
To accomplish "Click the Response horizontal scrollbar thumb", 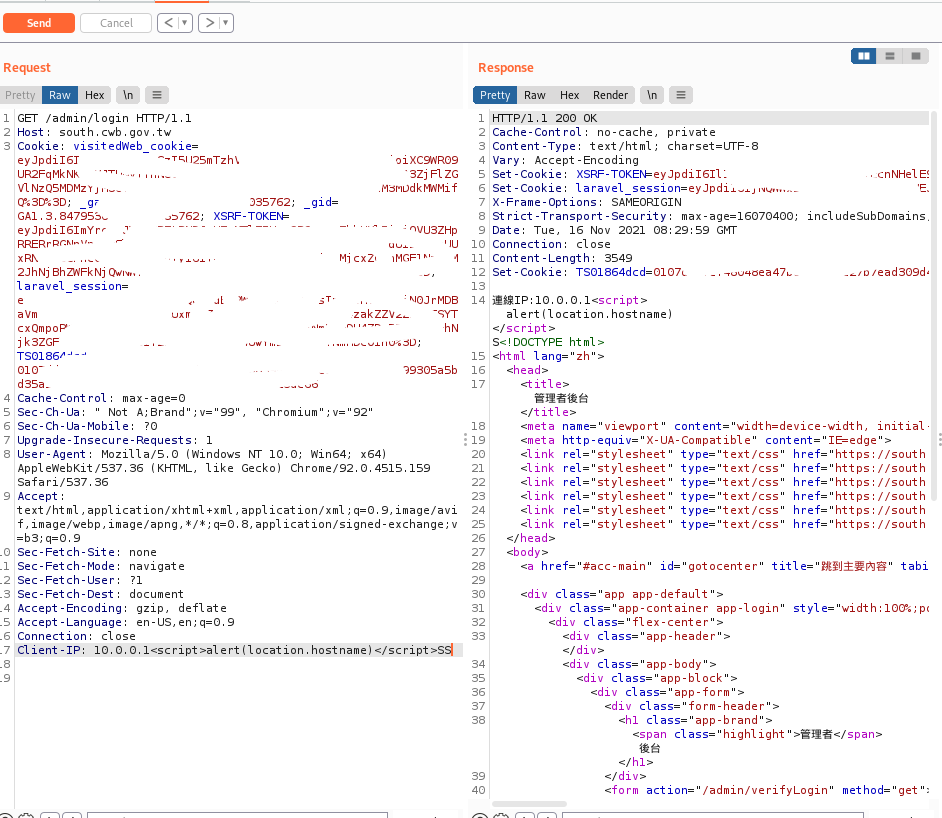I will [x=529, y=804].
